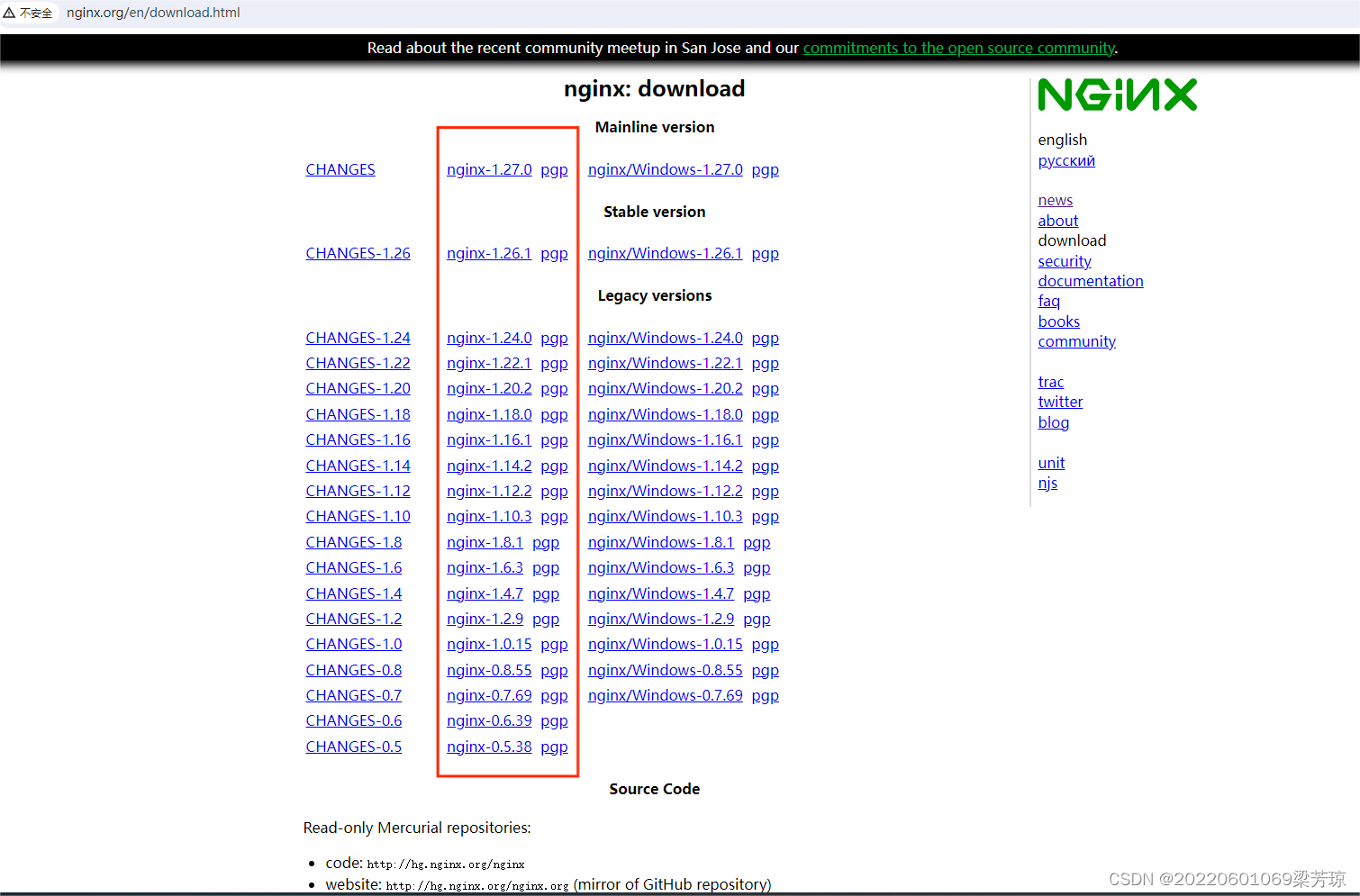1360x896 pixels.
Task: Download legacy nginx-1.24.0 source
Action: [x=489, y=338]
